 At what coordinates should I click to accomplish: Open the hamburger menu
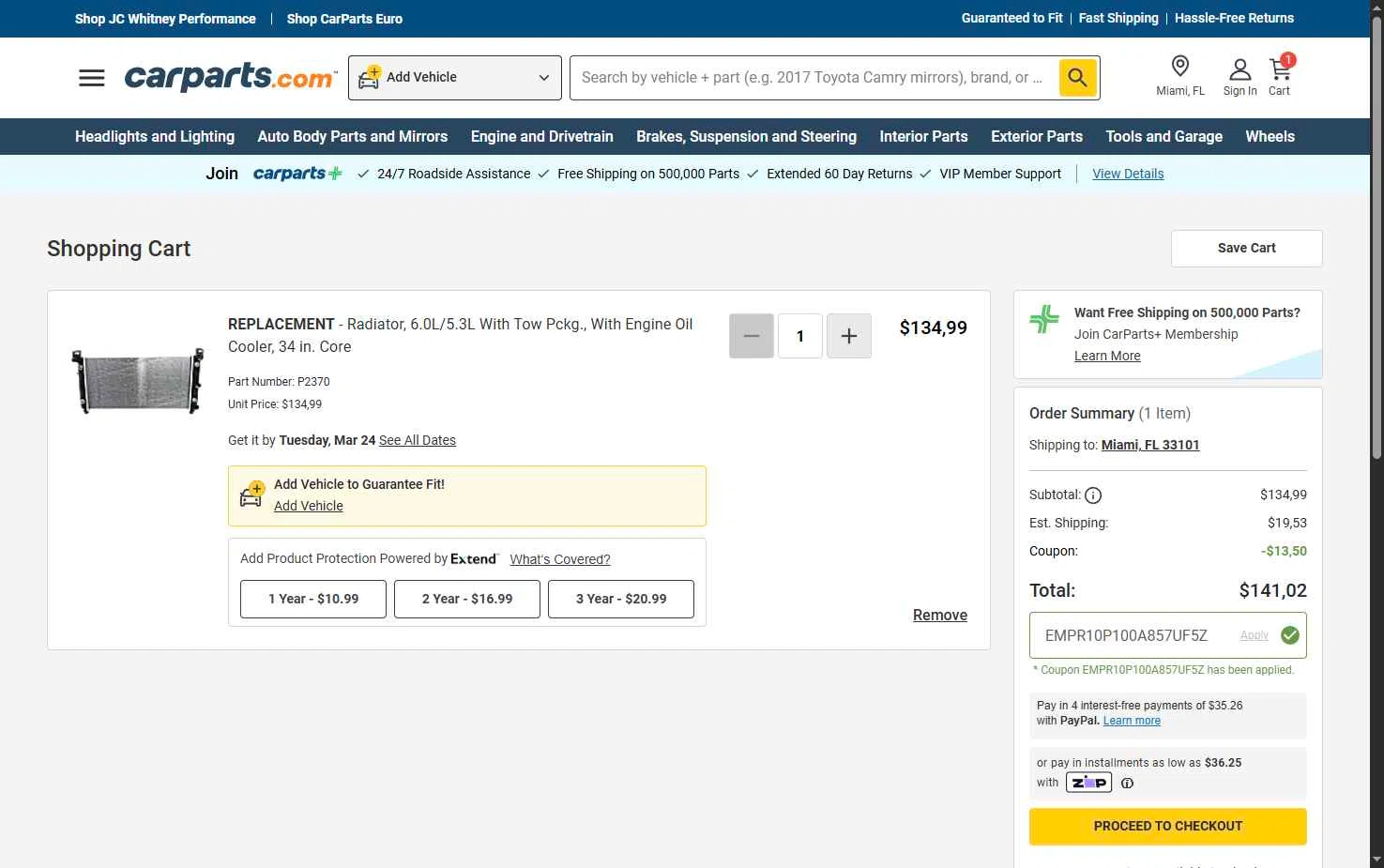pyautogui.click(x=92, y=78)
